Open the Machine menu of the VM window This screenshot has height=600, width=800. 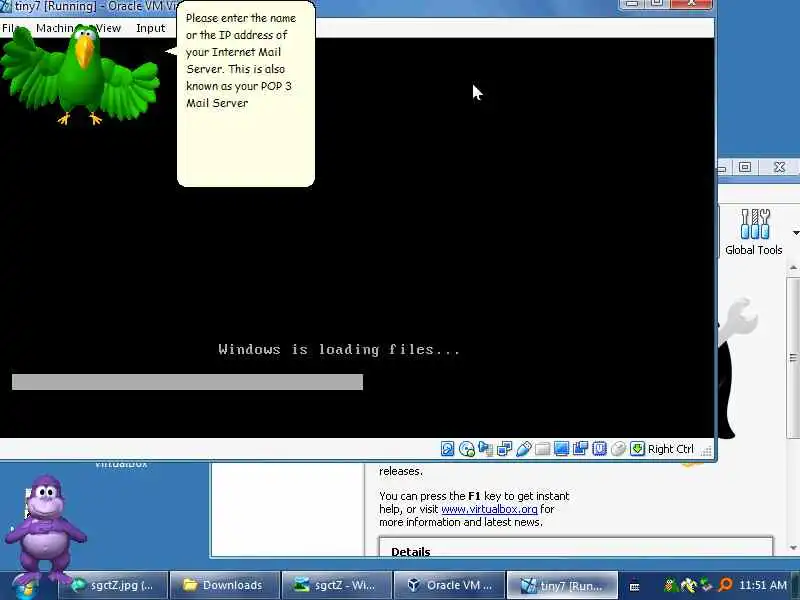pyautogui.click(x=55, y=28)
